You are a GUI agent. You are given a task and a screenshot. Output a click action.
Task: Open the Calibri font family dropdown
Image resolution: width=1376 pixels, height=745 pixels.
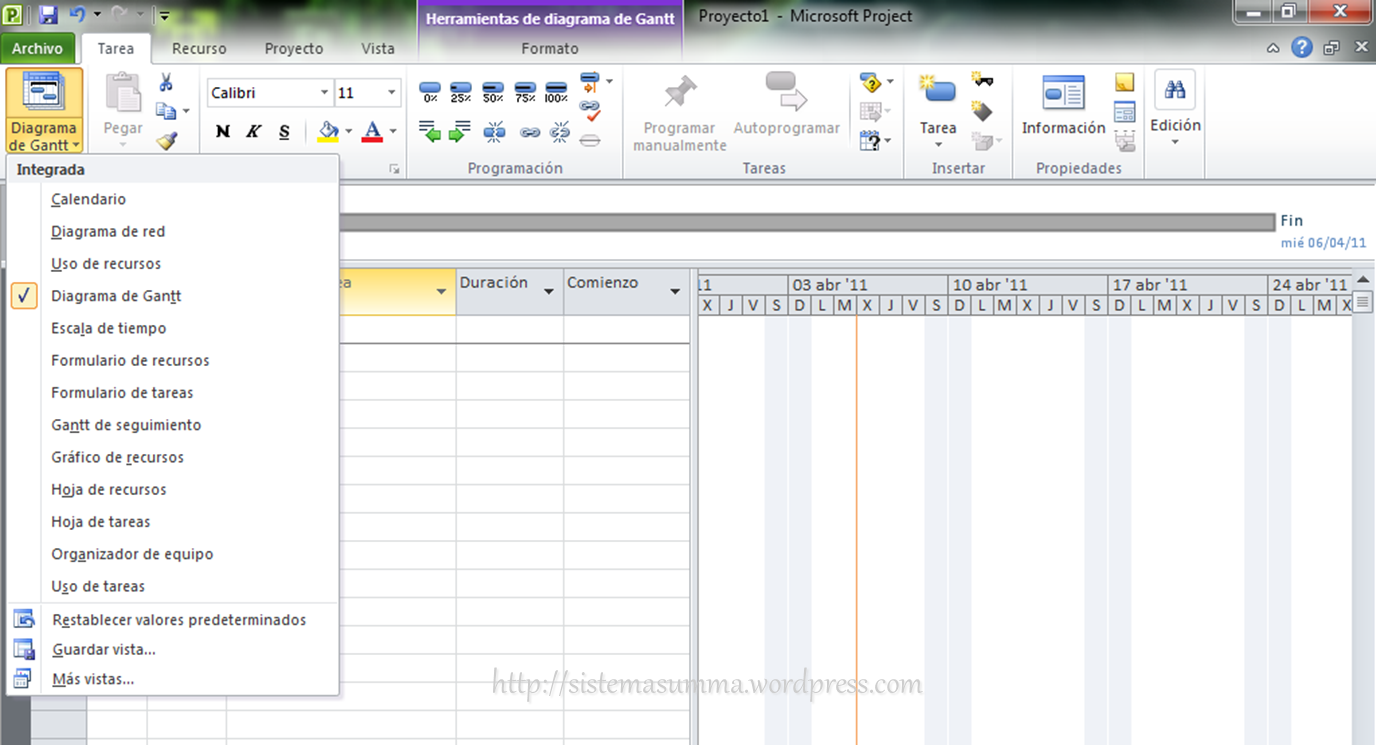click(322, 92)
